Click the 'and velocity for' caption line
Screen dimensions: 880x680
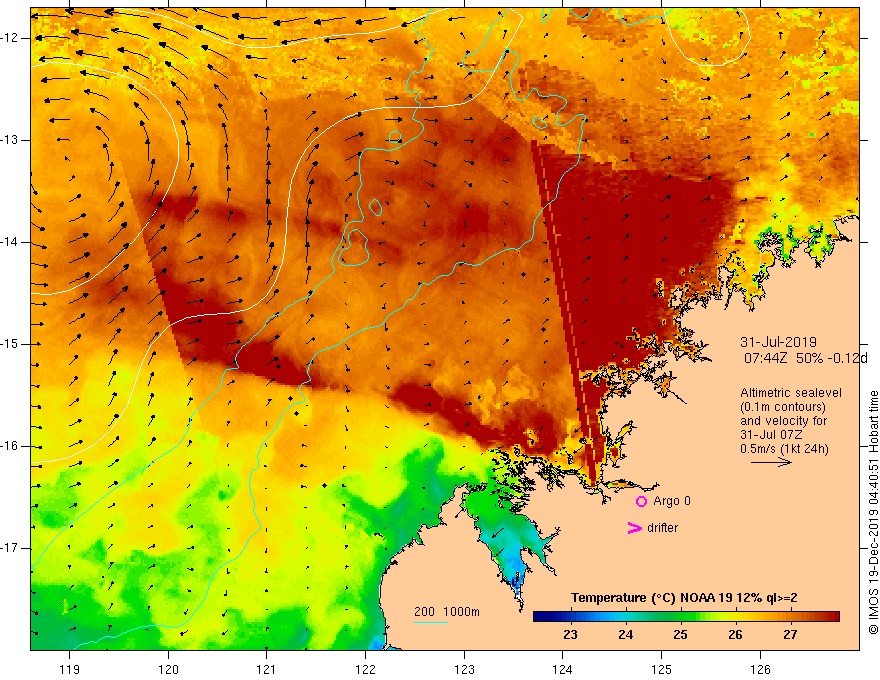[783, 420]
